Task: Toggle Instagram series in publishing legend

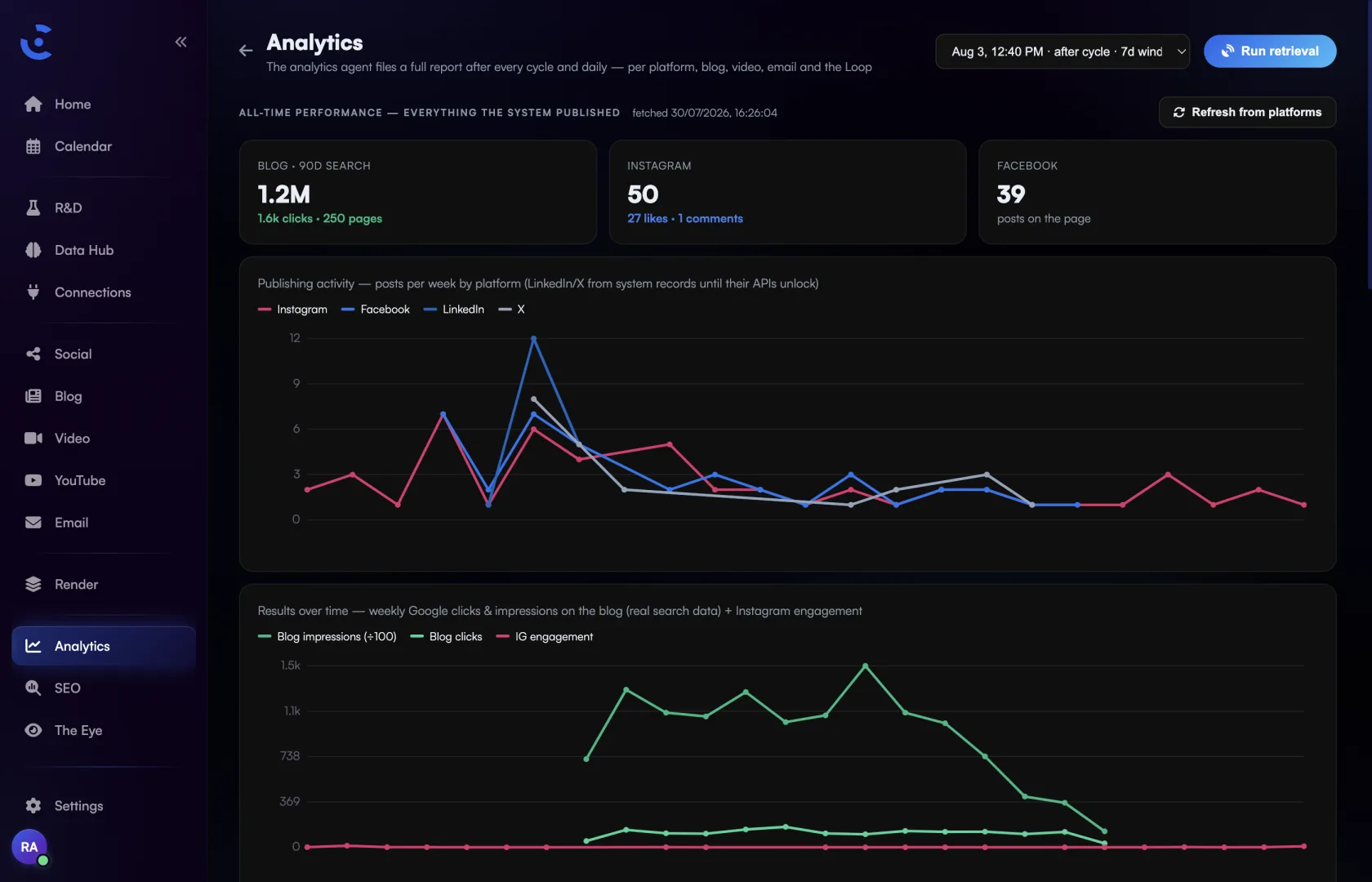Action: (x=292, y=310)
